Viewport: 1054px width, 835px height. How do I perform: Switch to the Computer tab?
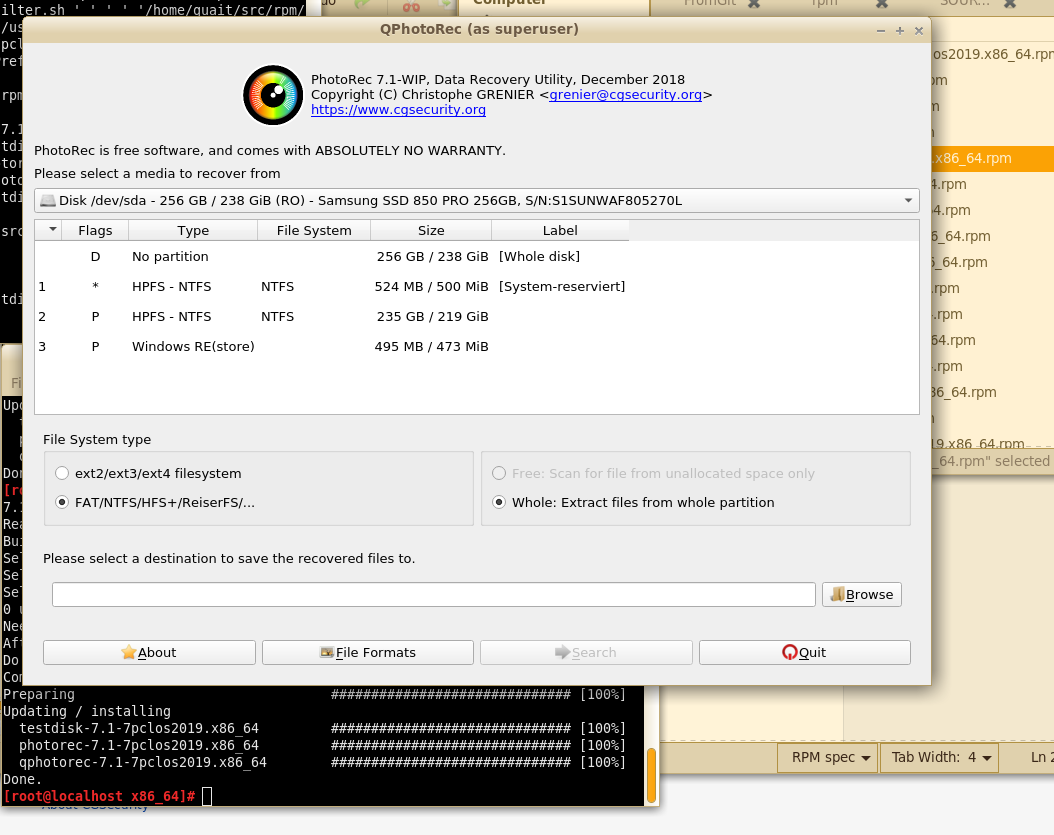(510, 3)
